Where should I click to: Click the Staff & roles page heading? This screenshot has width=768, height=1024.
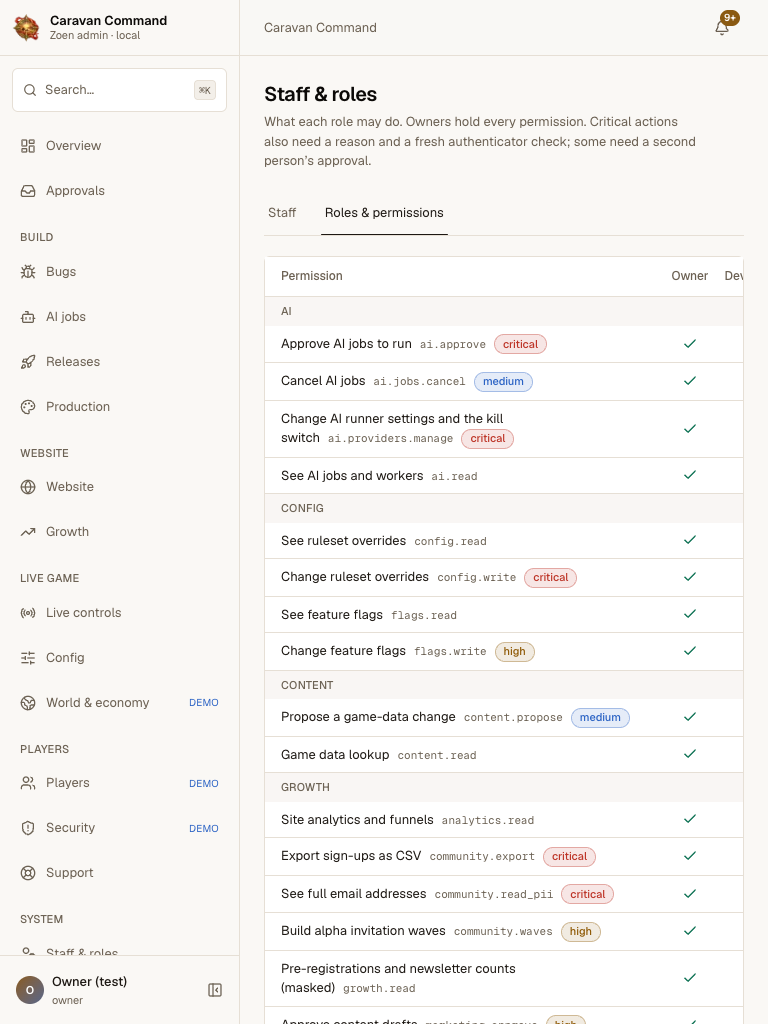click(321, 95)
